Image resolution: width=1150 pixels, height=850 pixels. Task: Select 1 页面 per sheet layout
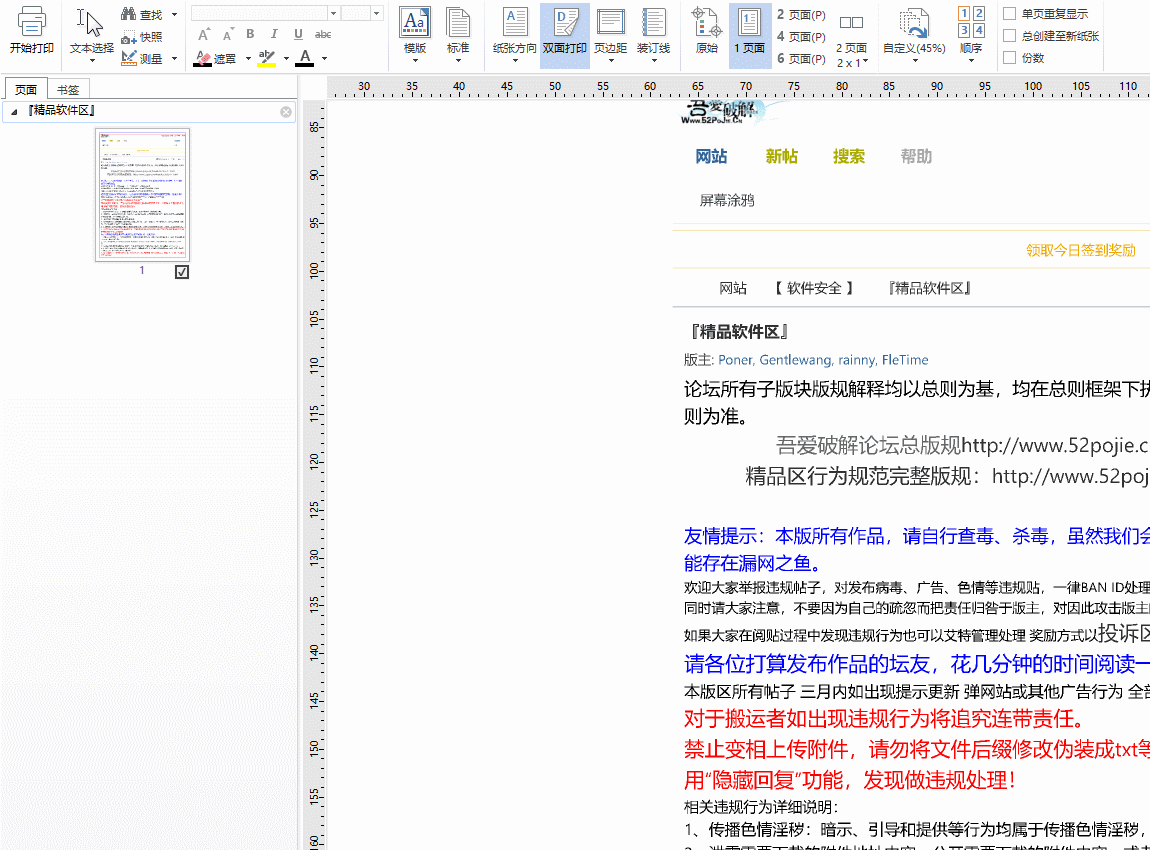click(x=750, y=34)
